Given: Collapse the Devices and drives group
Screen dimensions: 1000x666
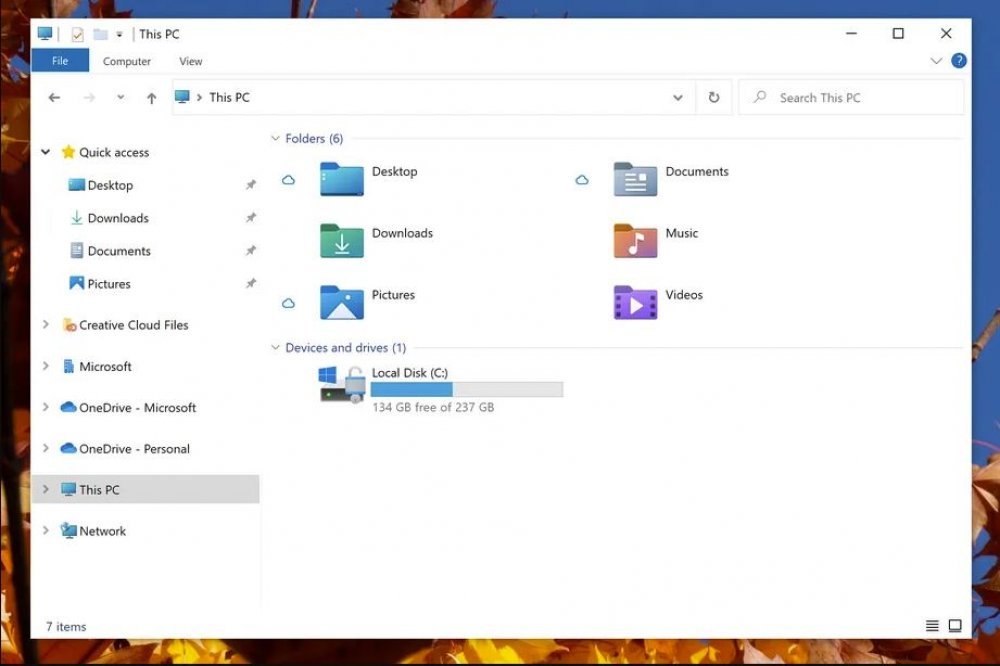Looking at the screenshot, I should pyautogui.click(x=275, y=348).
